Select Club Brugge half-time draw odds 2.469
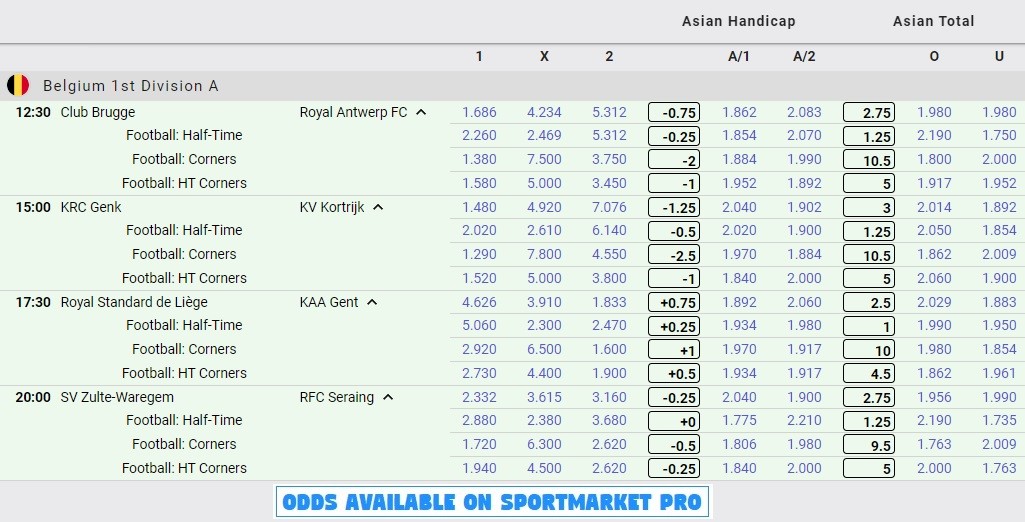 click(544, 136)
